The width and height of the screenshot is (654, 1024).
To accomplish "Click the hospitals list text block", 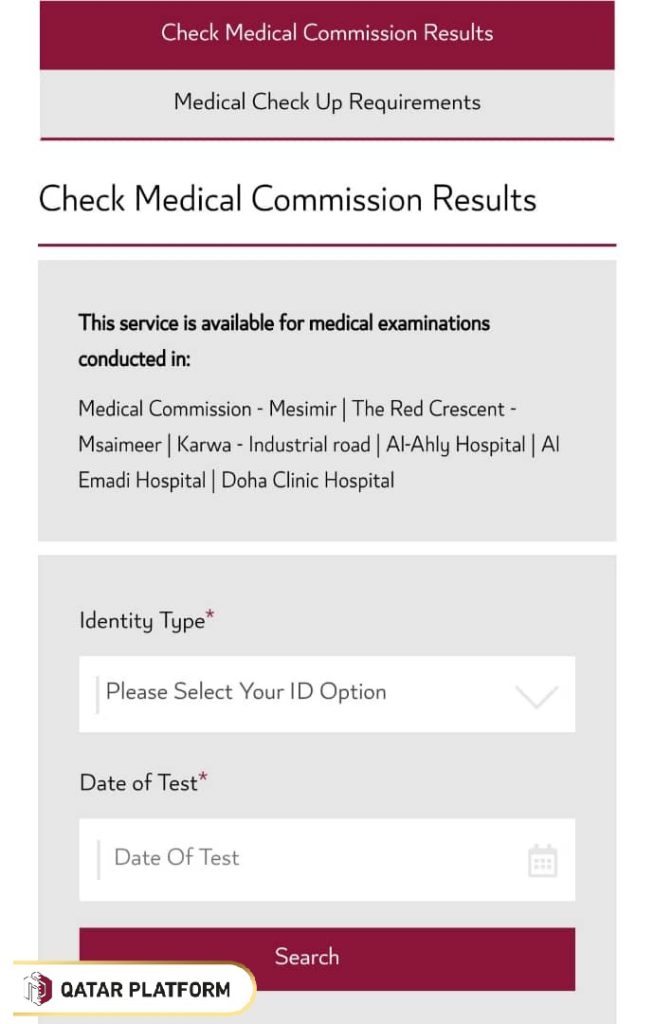I will 320,445.
